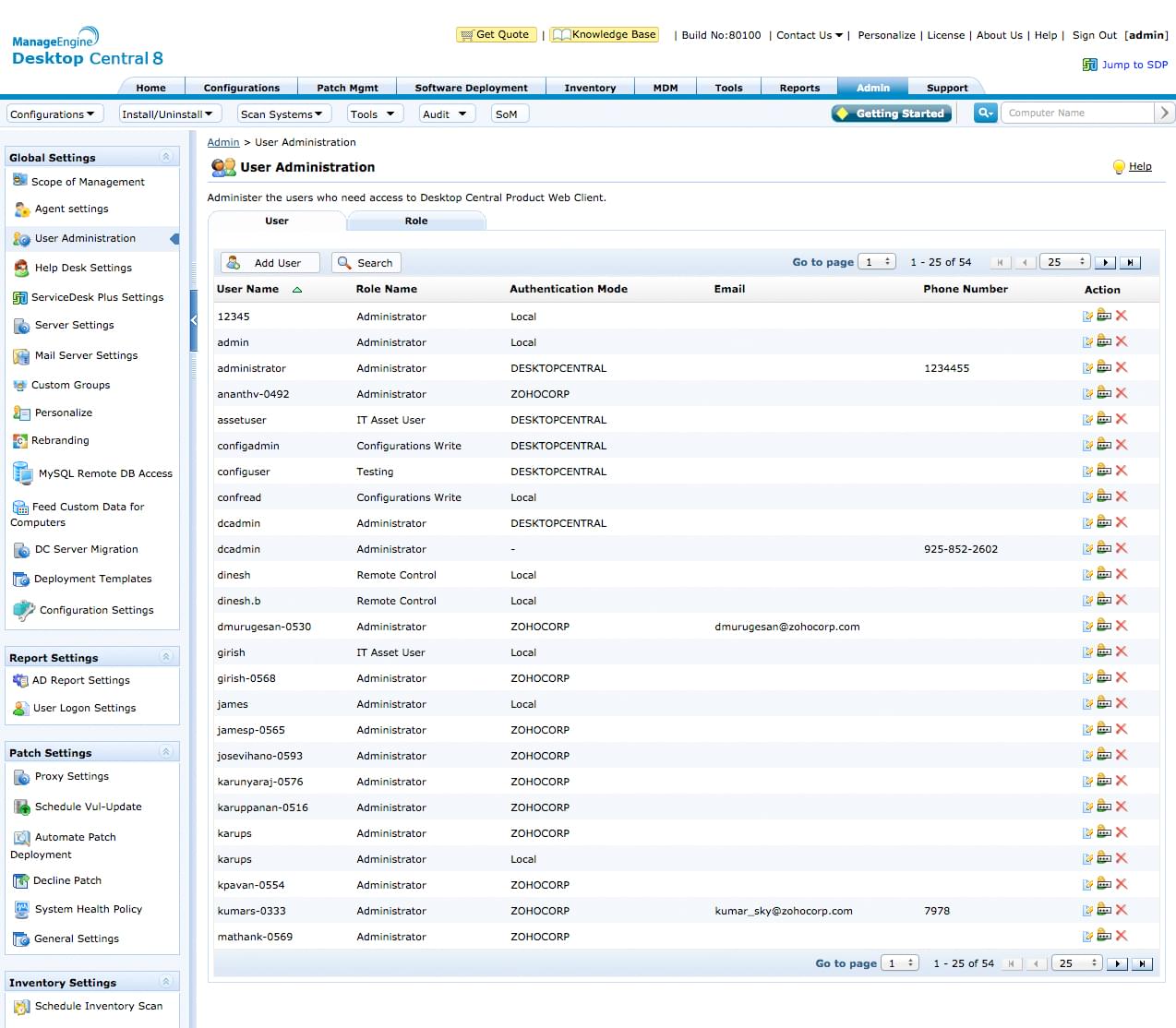
Task: Delete user mathank-0569
Action: [x=1122, y=936]
